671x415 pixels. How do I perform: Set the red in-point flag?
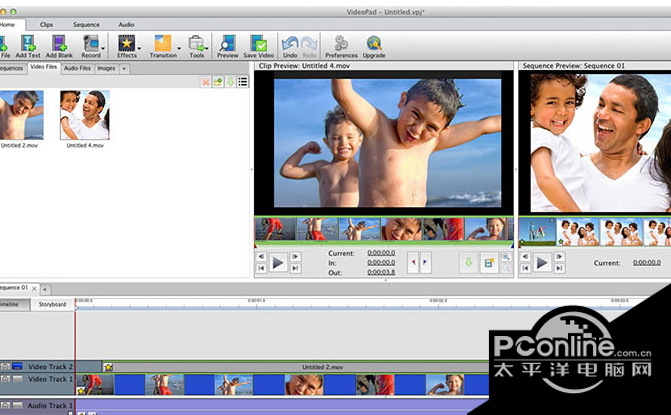(x=414, y=262)
